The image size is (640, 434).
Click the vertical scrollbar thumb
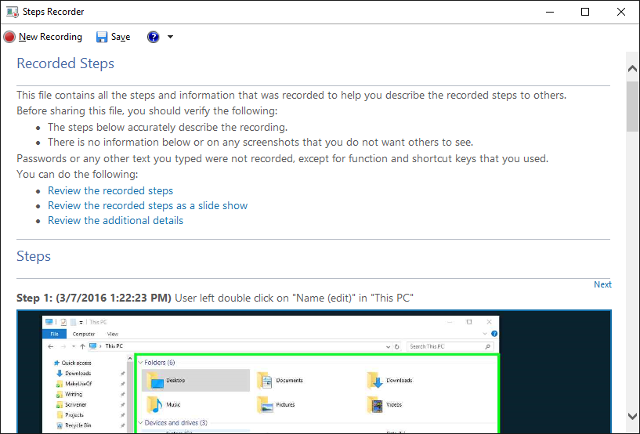tap(632, 107)
